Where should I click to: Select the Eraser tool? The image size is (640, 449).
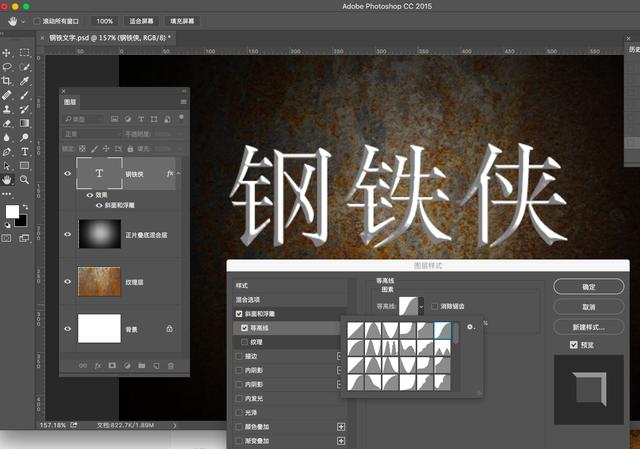(x=7, y=123)
